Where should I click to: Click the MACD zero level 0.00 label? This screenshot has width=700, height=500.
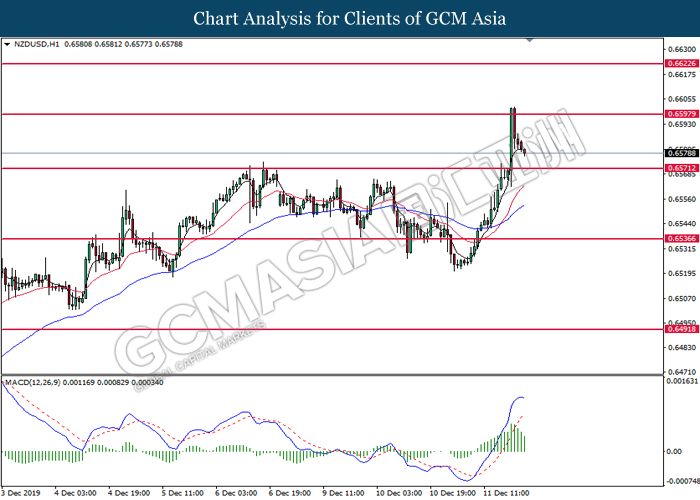(x=674, y=452)
